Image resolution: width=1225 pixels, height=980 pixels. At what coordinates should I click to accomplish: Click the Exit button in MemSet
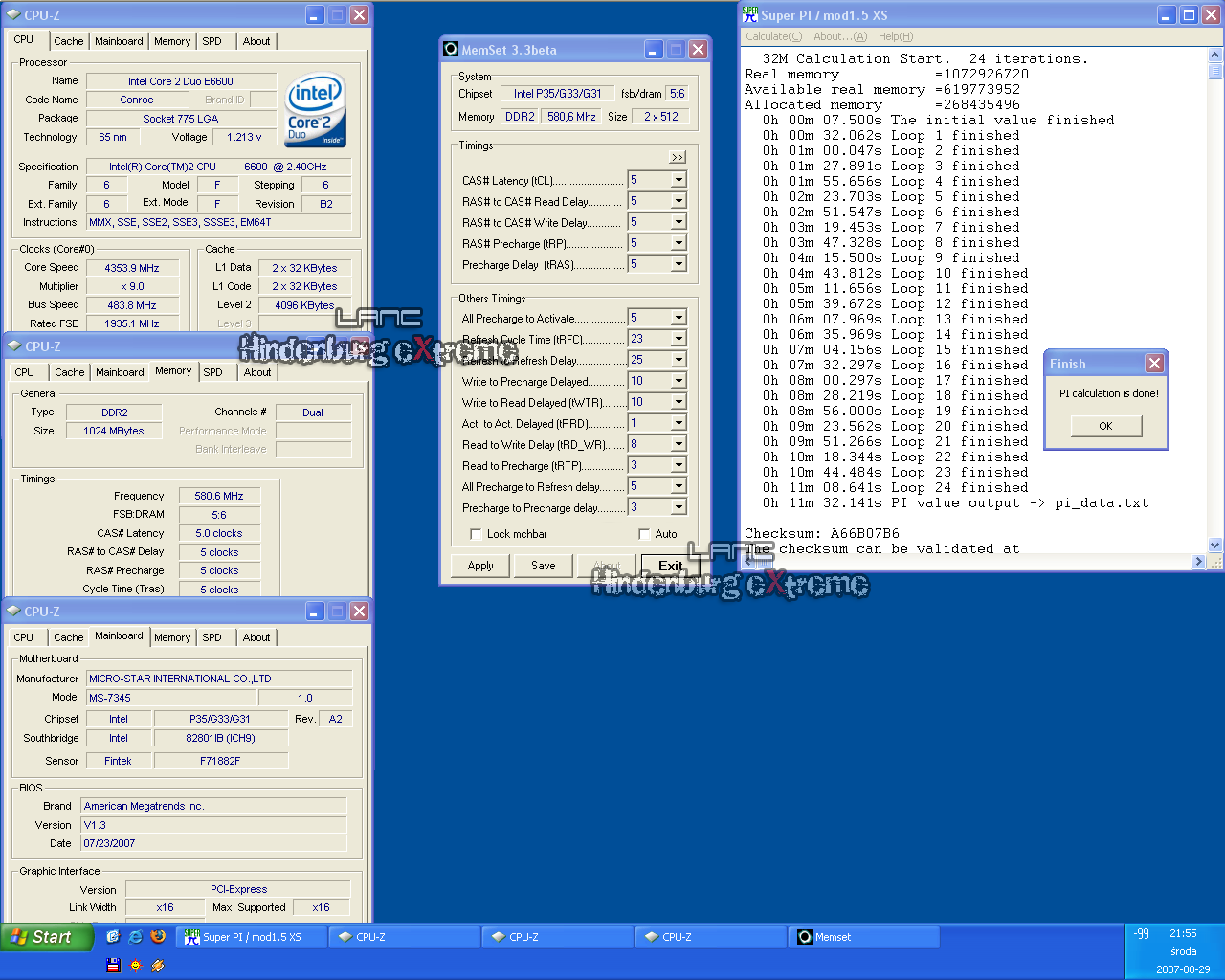671,566
